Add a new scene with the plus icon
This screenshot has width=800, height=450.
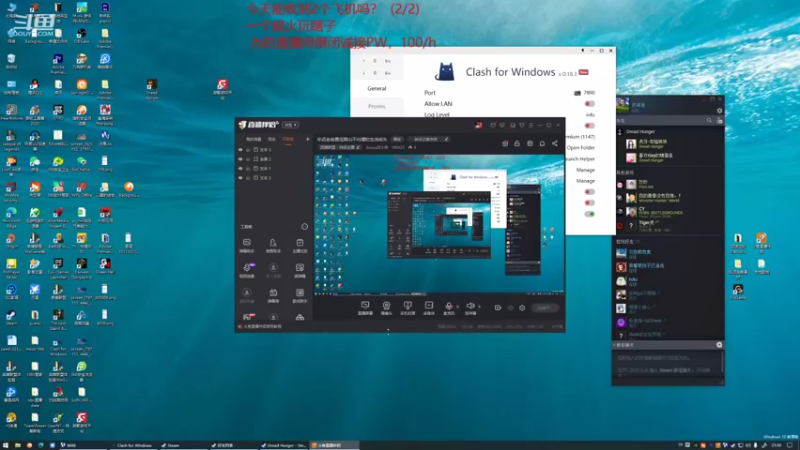click(307, 139)
